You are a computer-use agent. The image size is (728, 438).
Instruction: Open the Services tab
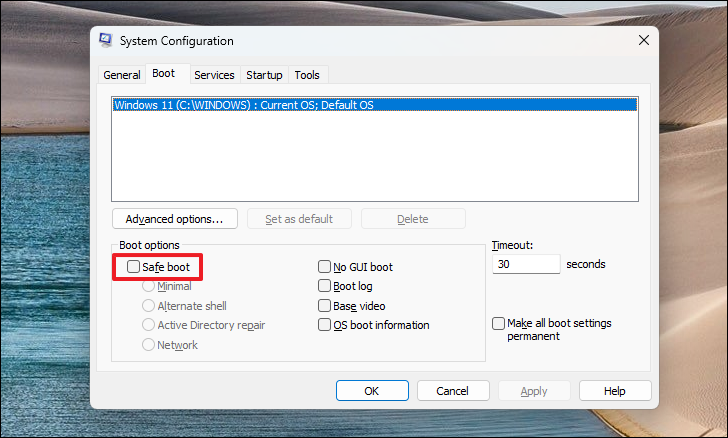tap(214, 75)
